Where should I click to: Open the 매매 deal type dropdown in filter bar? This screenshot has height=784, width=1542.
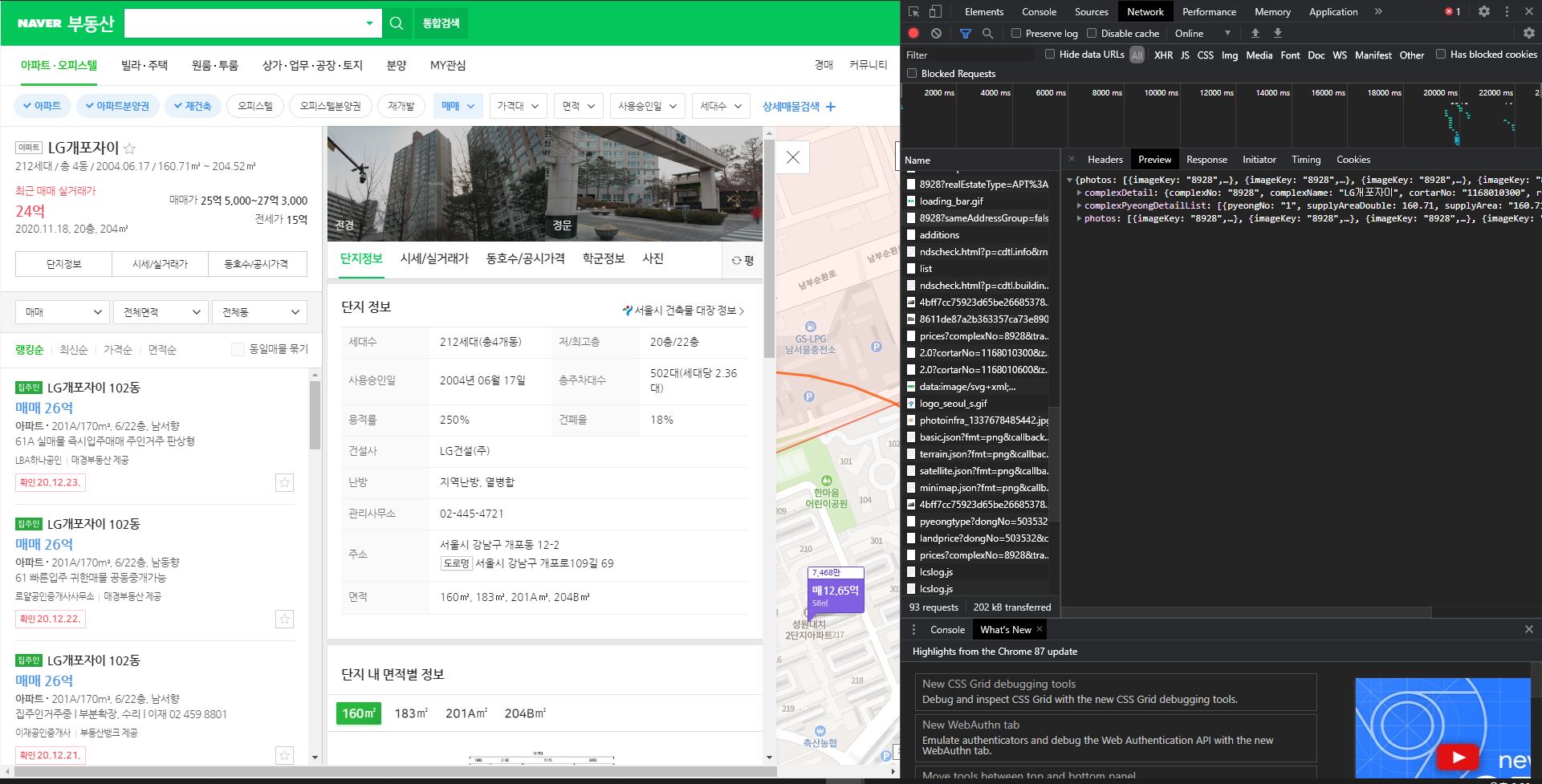[x=458, y=106]
